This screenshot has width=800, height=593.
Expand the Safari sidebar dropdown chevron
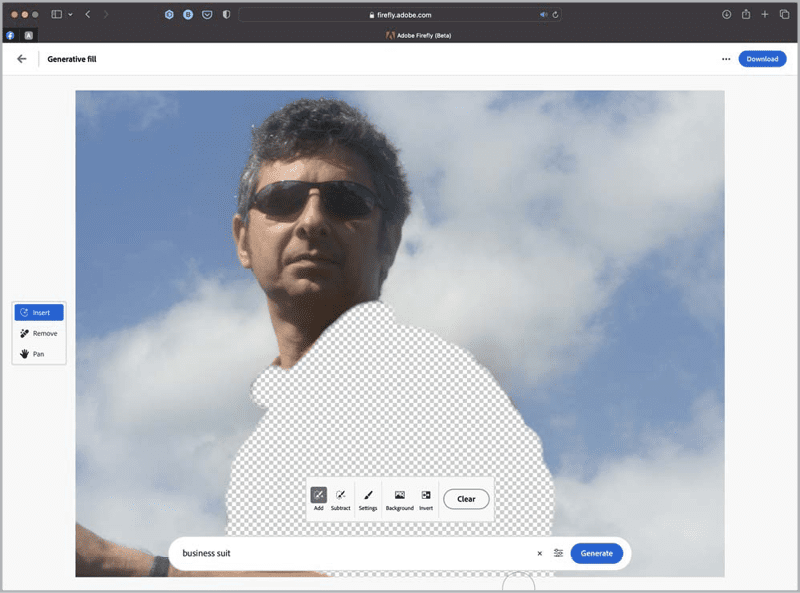pyautogui.click(x=70, y=15)
